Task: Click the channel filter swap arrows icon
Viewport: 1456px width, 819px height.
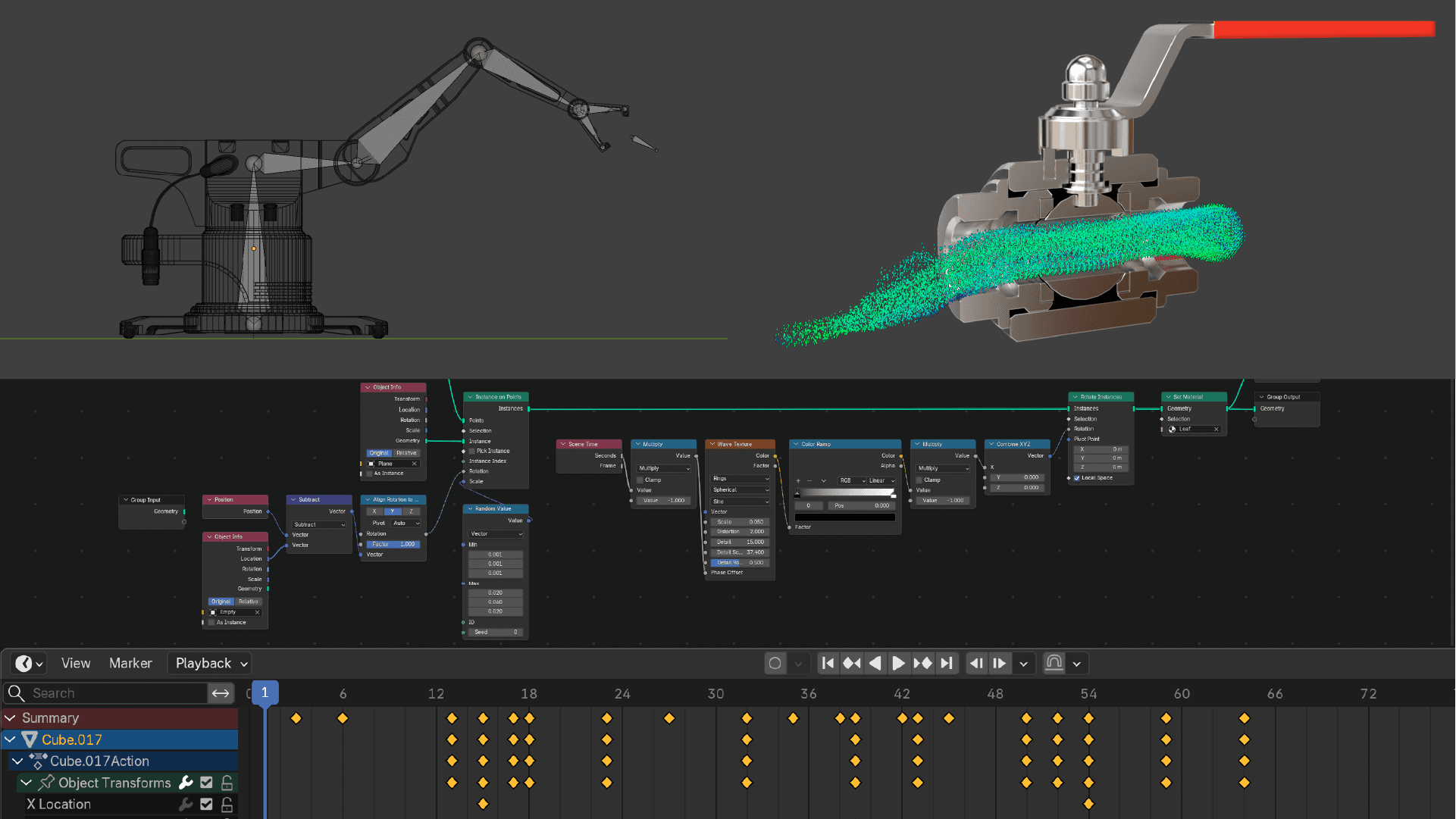Action: (x=221, y=693)
